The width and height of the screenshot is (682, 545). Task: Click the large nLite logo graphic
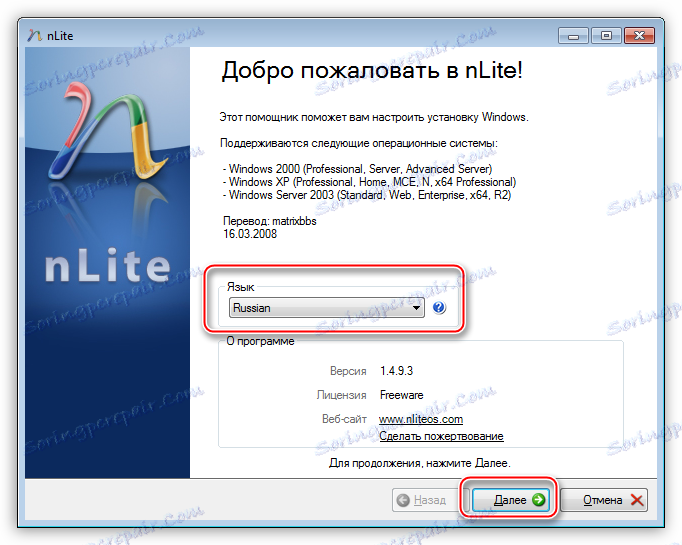coord(107,130)
